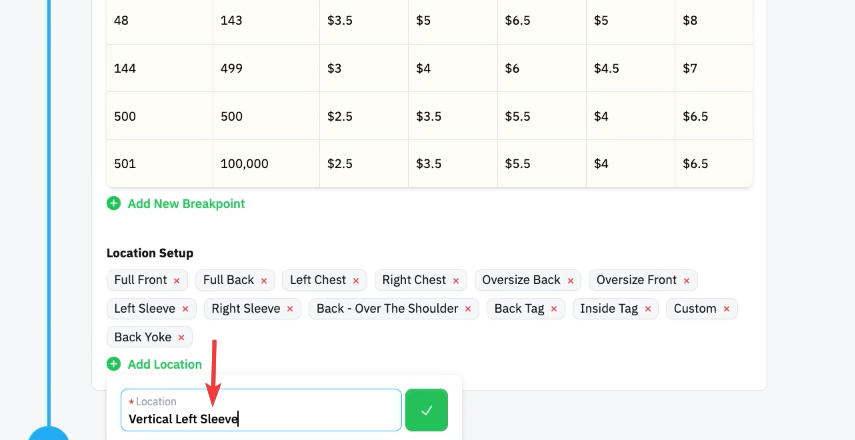
Task: Click Add New Breakpoint
Action: (x=186, y=203)
